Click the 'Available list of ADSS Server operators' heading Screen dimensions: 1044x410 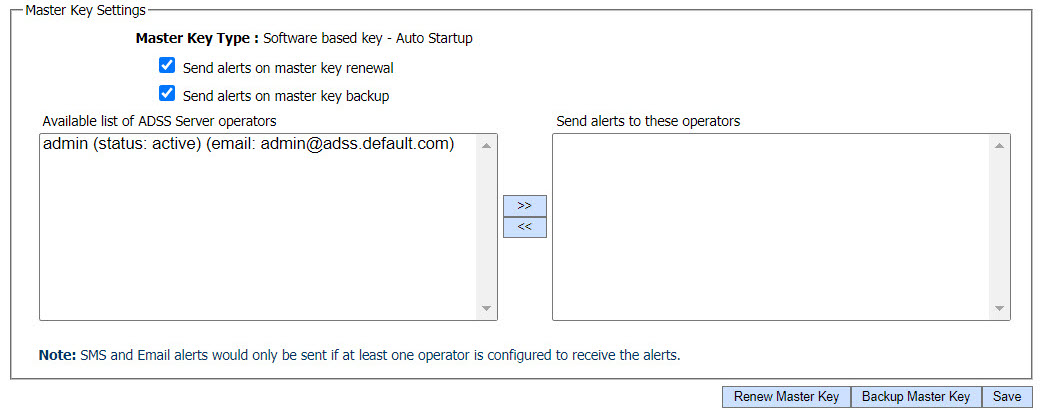[159, 121]
